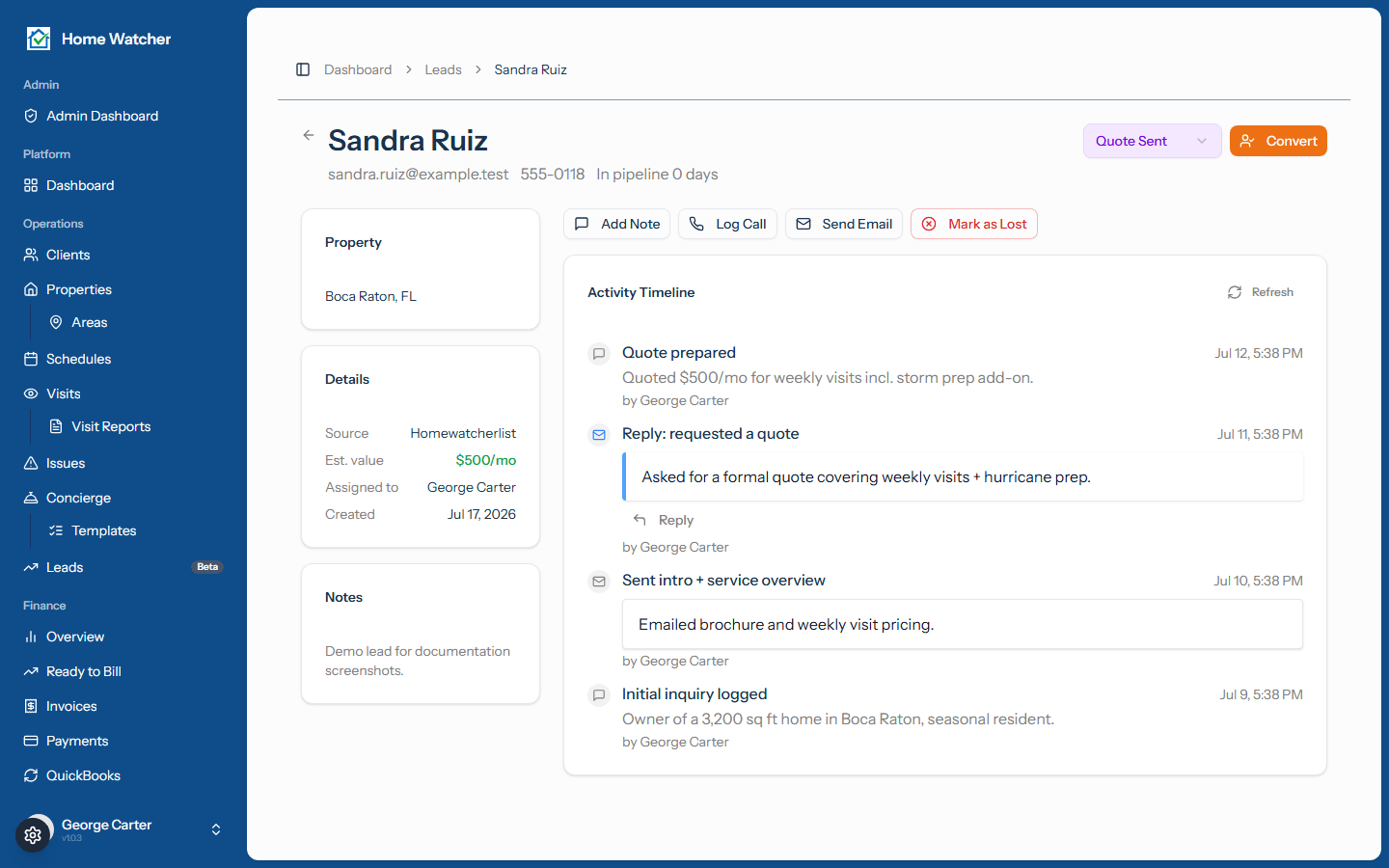This screenshot has width=1389, height=868.
Task: Open Invoices in sidebar
Action: (x=123, y=706)
